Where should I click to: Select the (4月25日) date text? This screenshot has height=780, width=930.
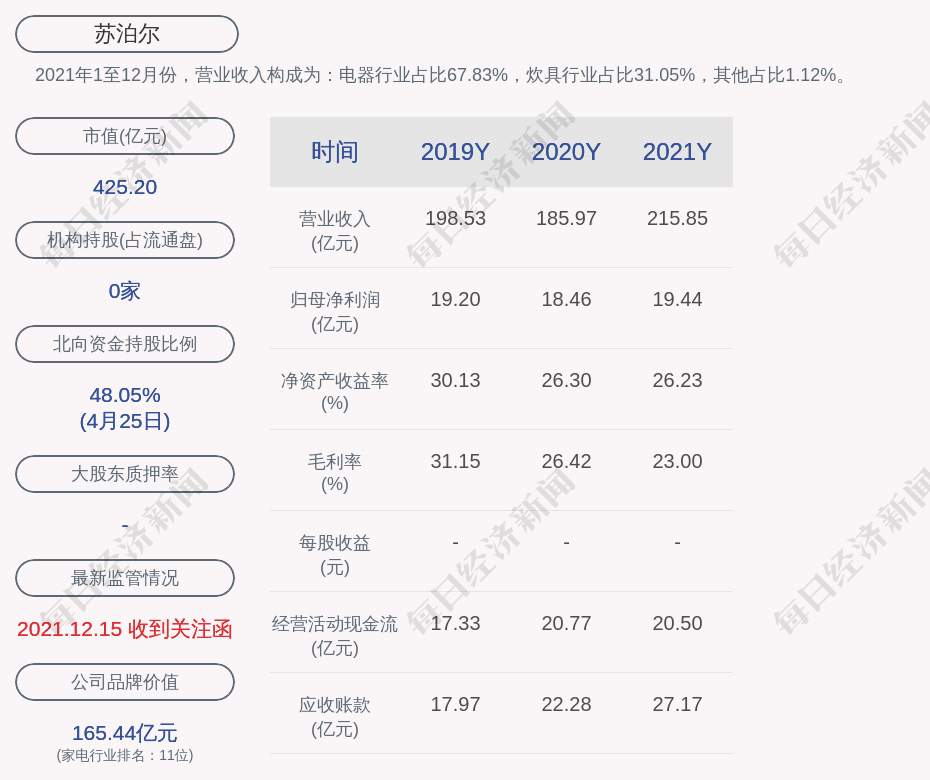point(125,421)
